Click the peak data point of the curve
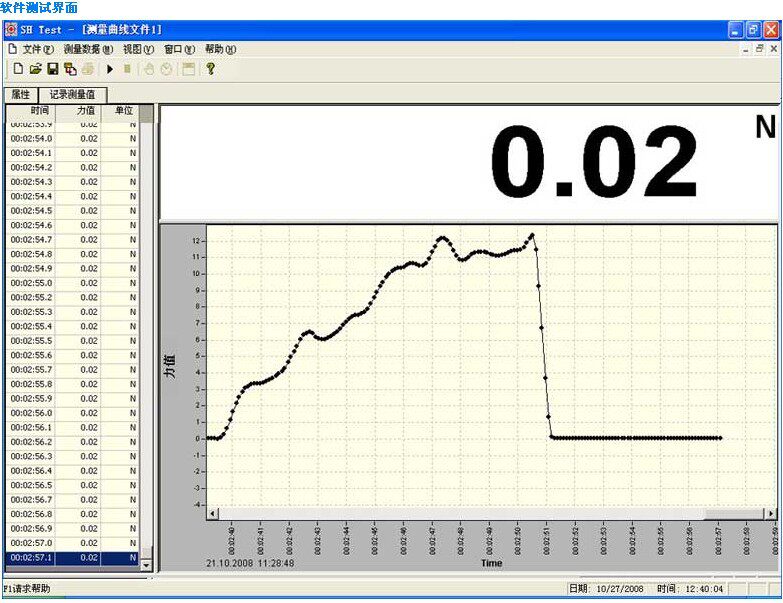The height and width of the screenshot is (603, 783). [x=532, y=235]
